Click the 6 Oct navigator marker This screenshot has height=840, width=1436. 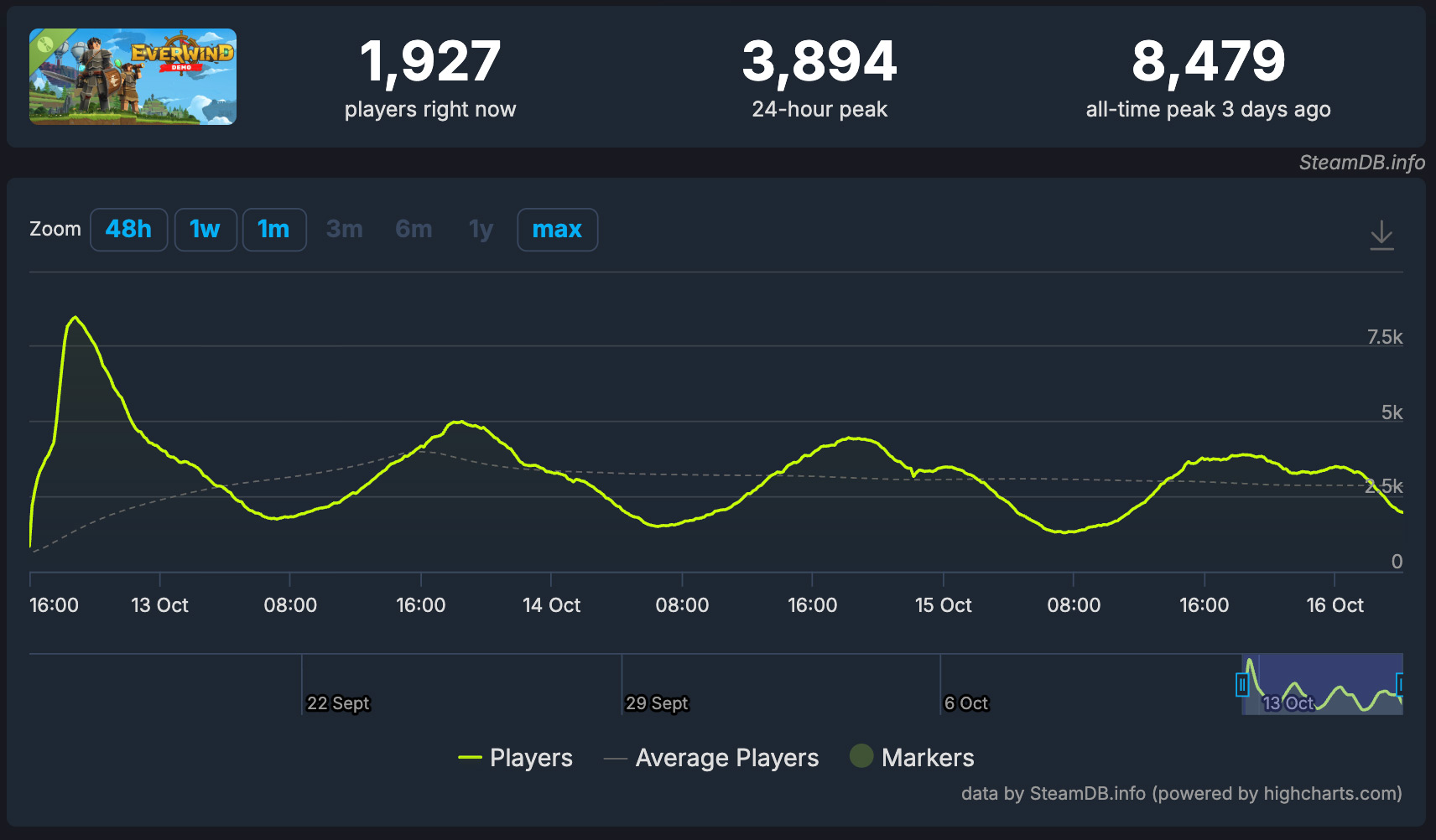coord(966,703)
